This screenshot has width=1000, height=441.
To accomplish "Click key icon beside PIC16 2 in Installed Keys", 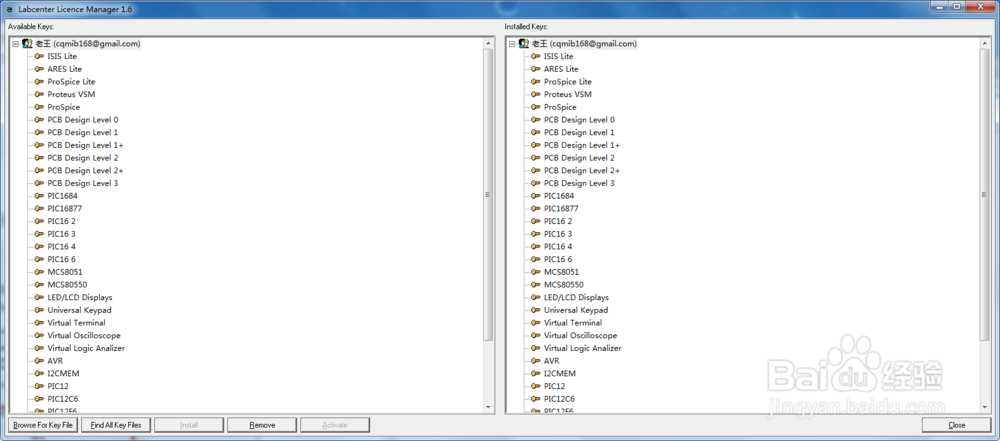I will (x=536, y=221).
